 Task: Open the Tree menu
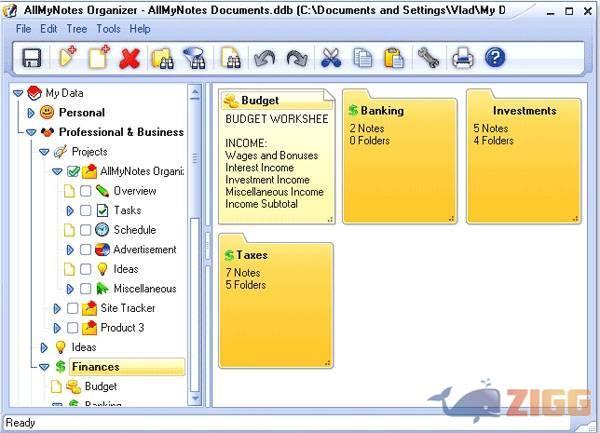pyautogui.click(x=76, y=29)
